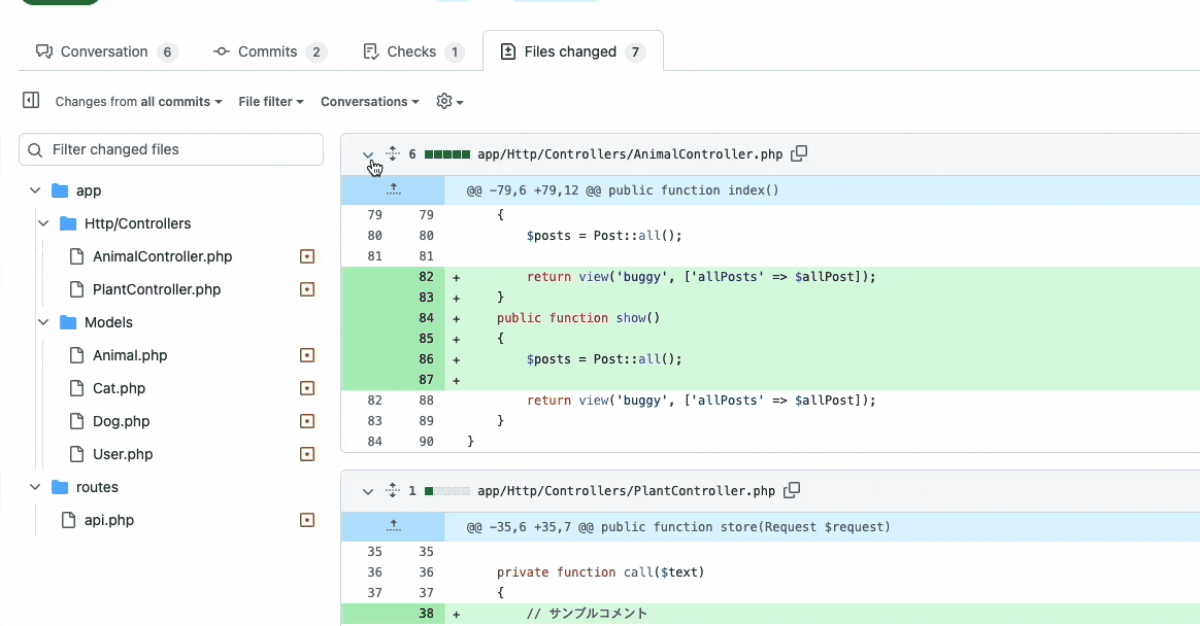This screenshot has height=626, width=1200.
Task: Click the conversation speech bubble icon
Action: [43, 52]
